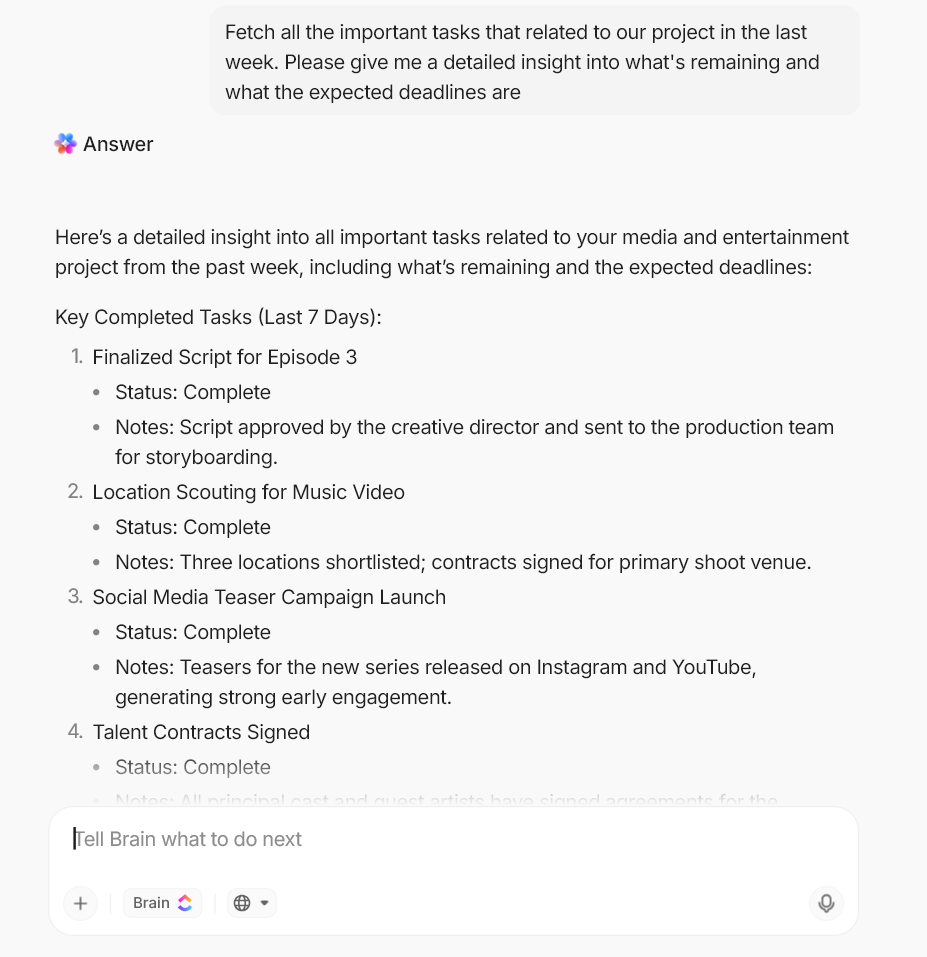Click the plus icon to attach content
Image resolution: width=927 pixels, height=957 pixels.
(80, 903)
